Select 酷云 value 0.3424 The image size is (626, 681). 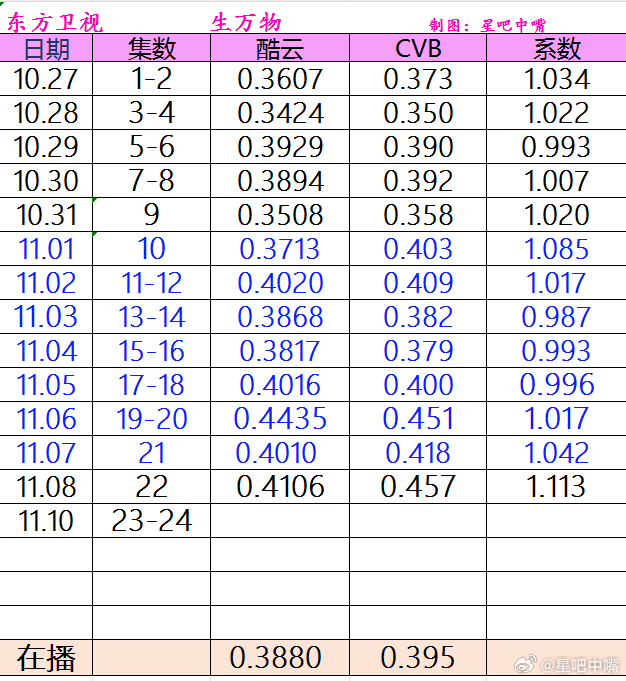point(280,113)
